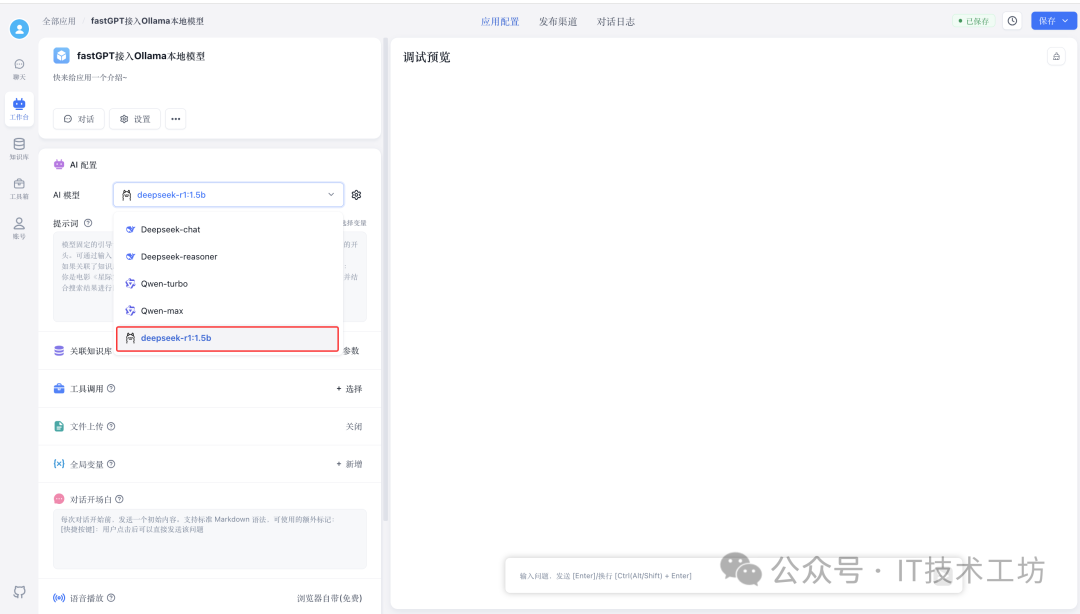The width and height of the screenshot is (1080, 614).
Task: Collapse the AI 模型 dropdown selector
Action: [x=228, y=195]
